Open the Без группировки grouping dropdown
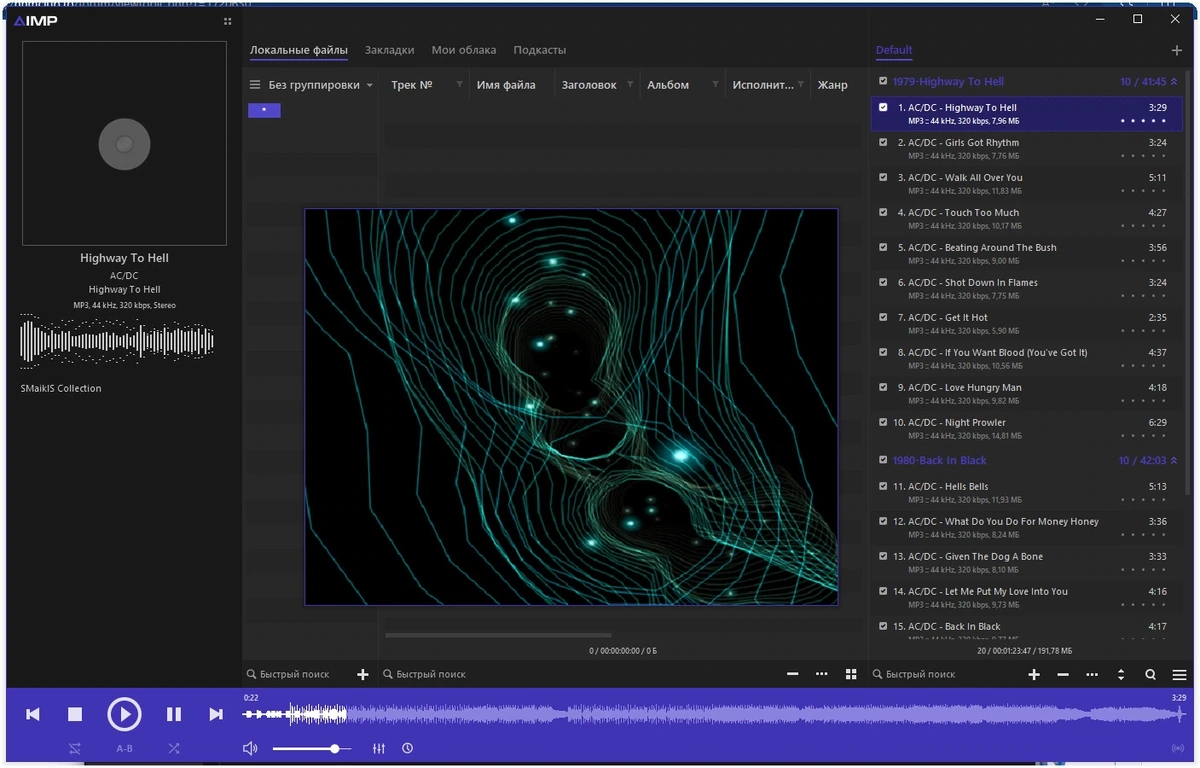This screenshot has width=1200, height=768. (321, 85)
